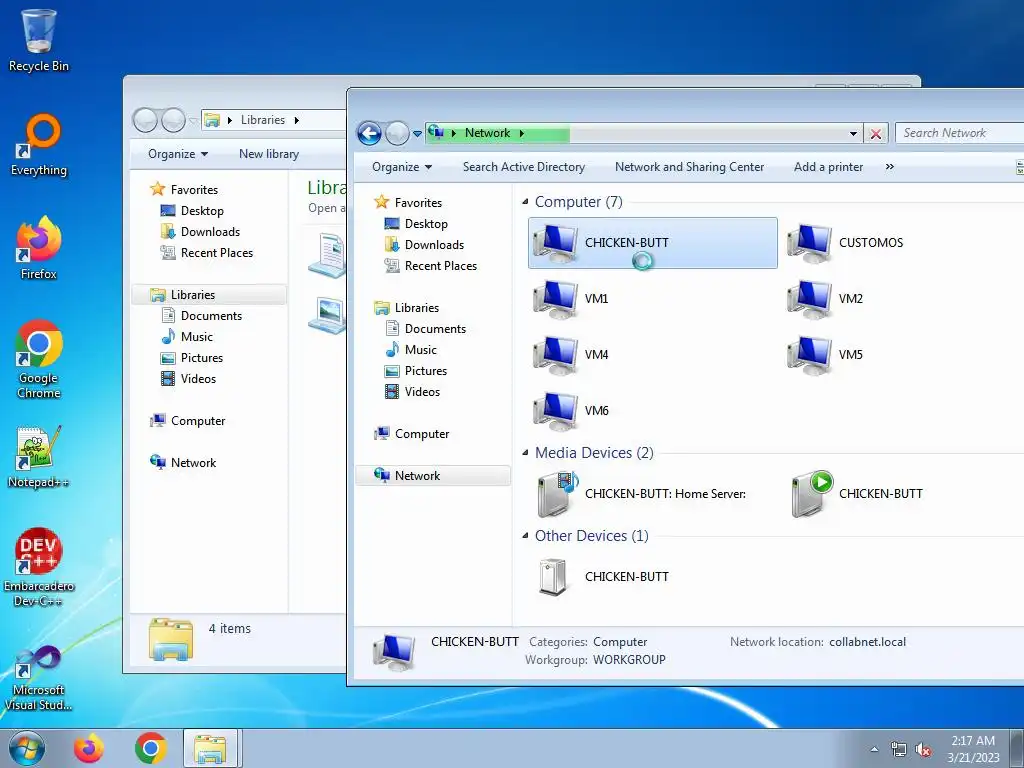Select VM5 computer icon

(825, 355)
